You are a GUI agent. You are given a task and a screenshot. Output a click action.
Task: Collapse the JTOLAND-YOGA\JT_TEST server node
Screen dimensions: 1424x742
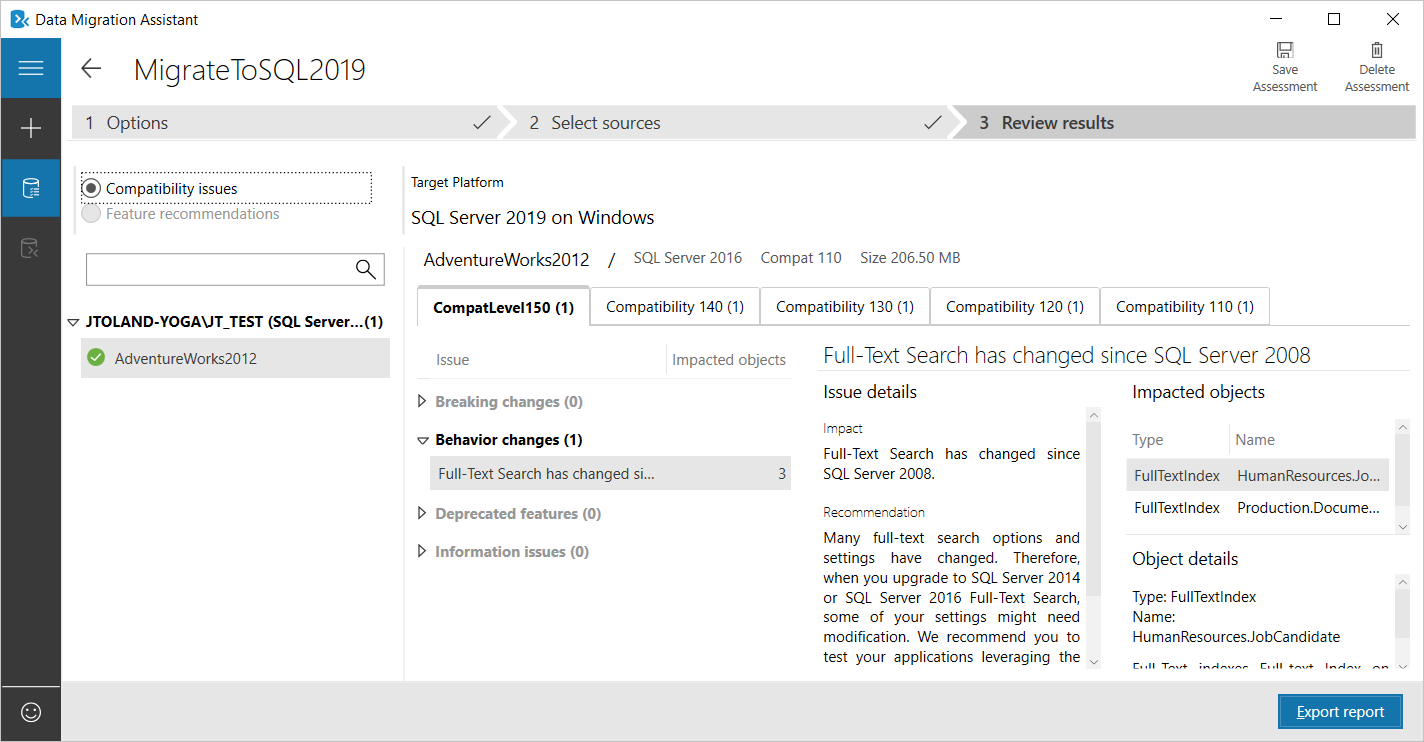click(73, 322)
